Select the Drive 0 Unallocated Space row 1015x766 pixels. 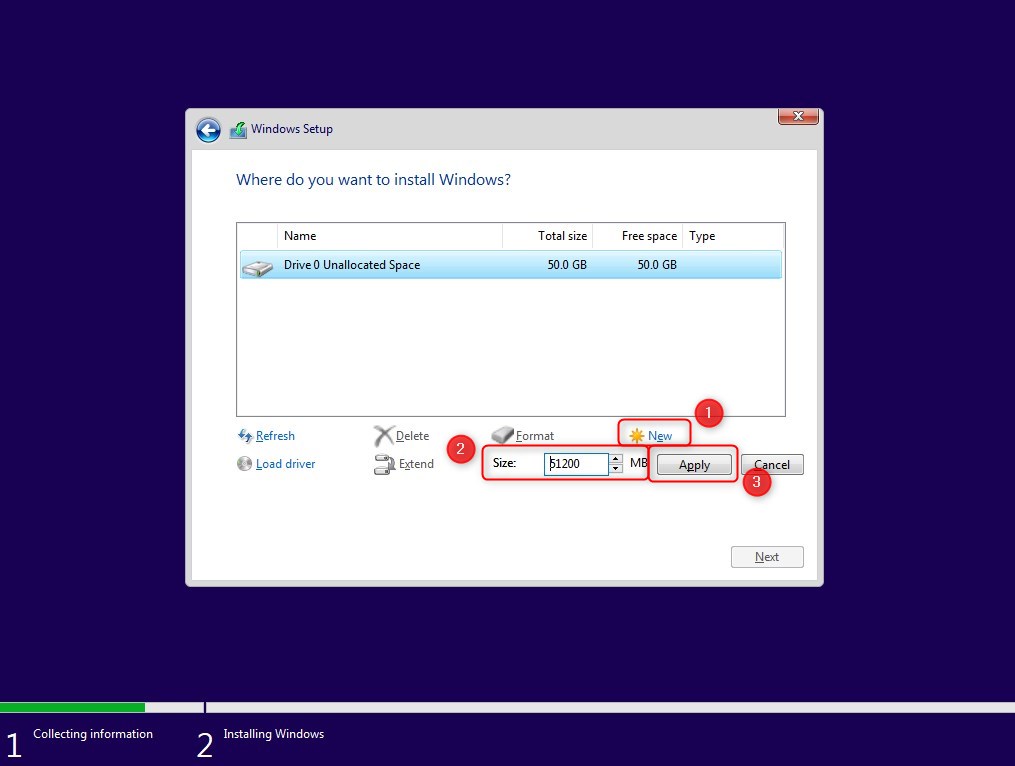(511, 265)
